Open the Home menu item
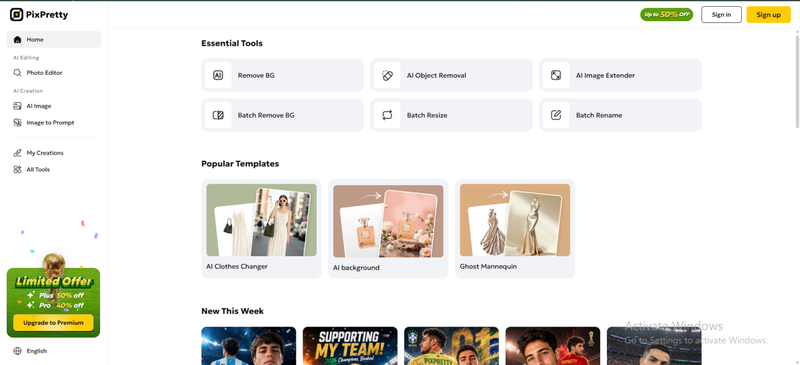The image size is (800, 365). tap(54, 39)
